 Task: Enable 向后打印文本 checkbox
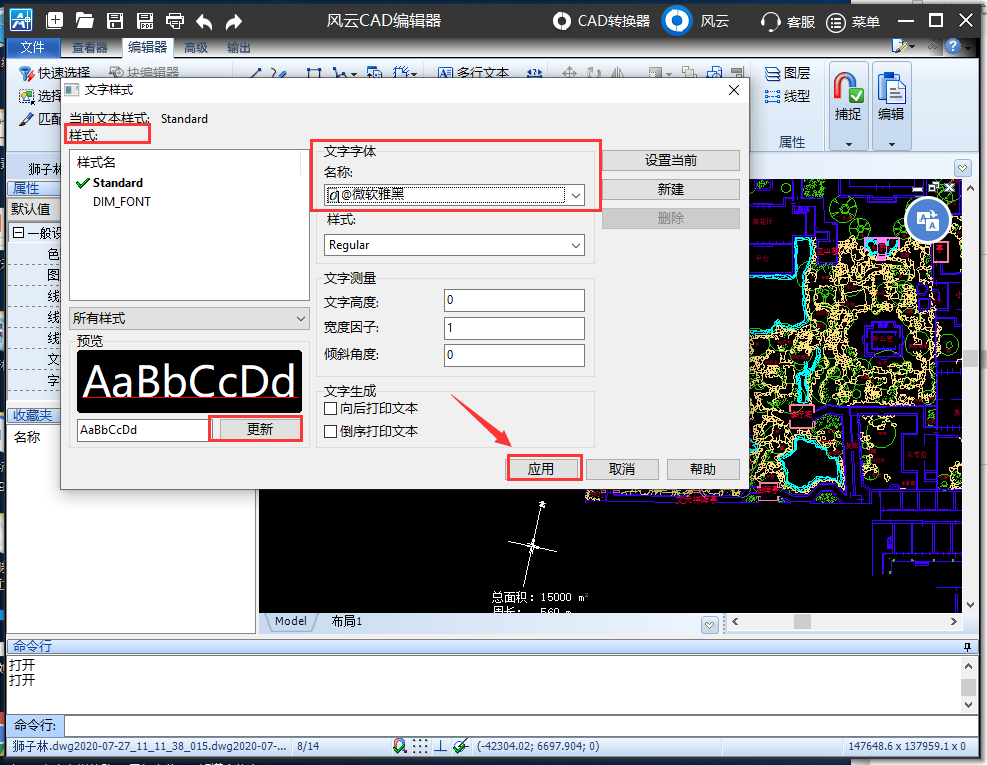(330, 409)
